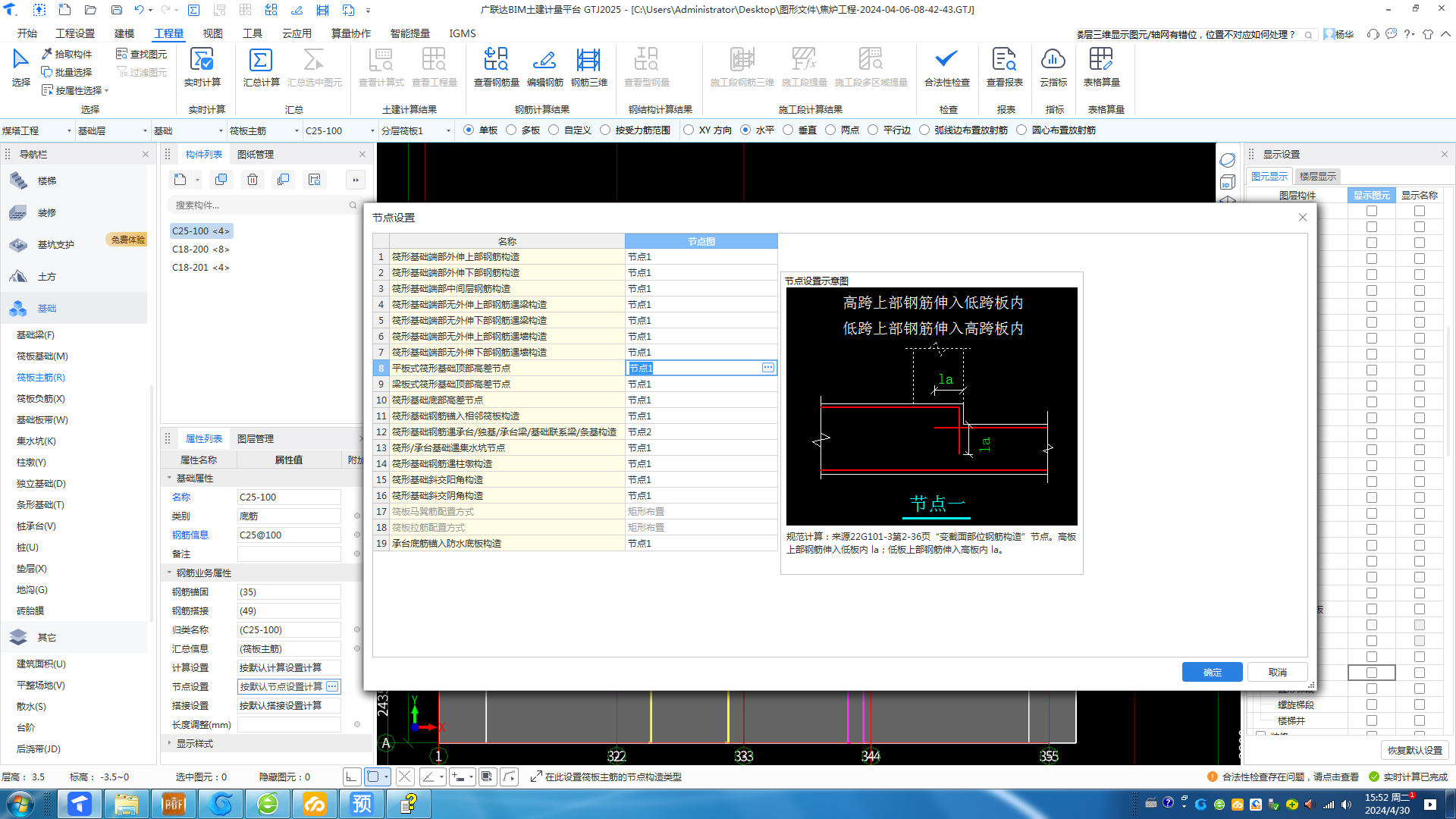
Task: Open Windows Start button
Action: tap(20, 803)
